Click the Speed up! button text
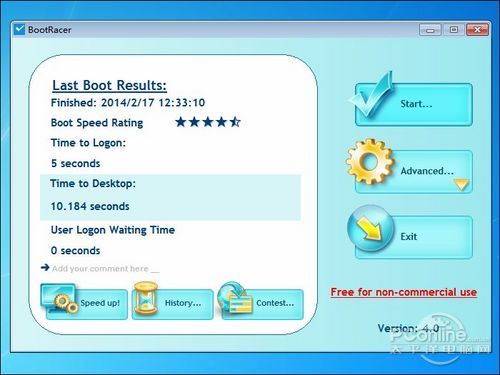This screenshot has height=375, width=500. tap(100, 303)
